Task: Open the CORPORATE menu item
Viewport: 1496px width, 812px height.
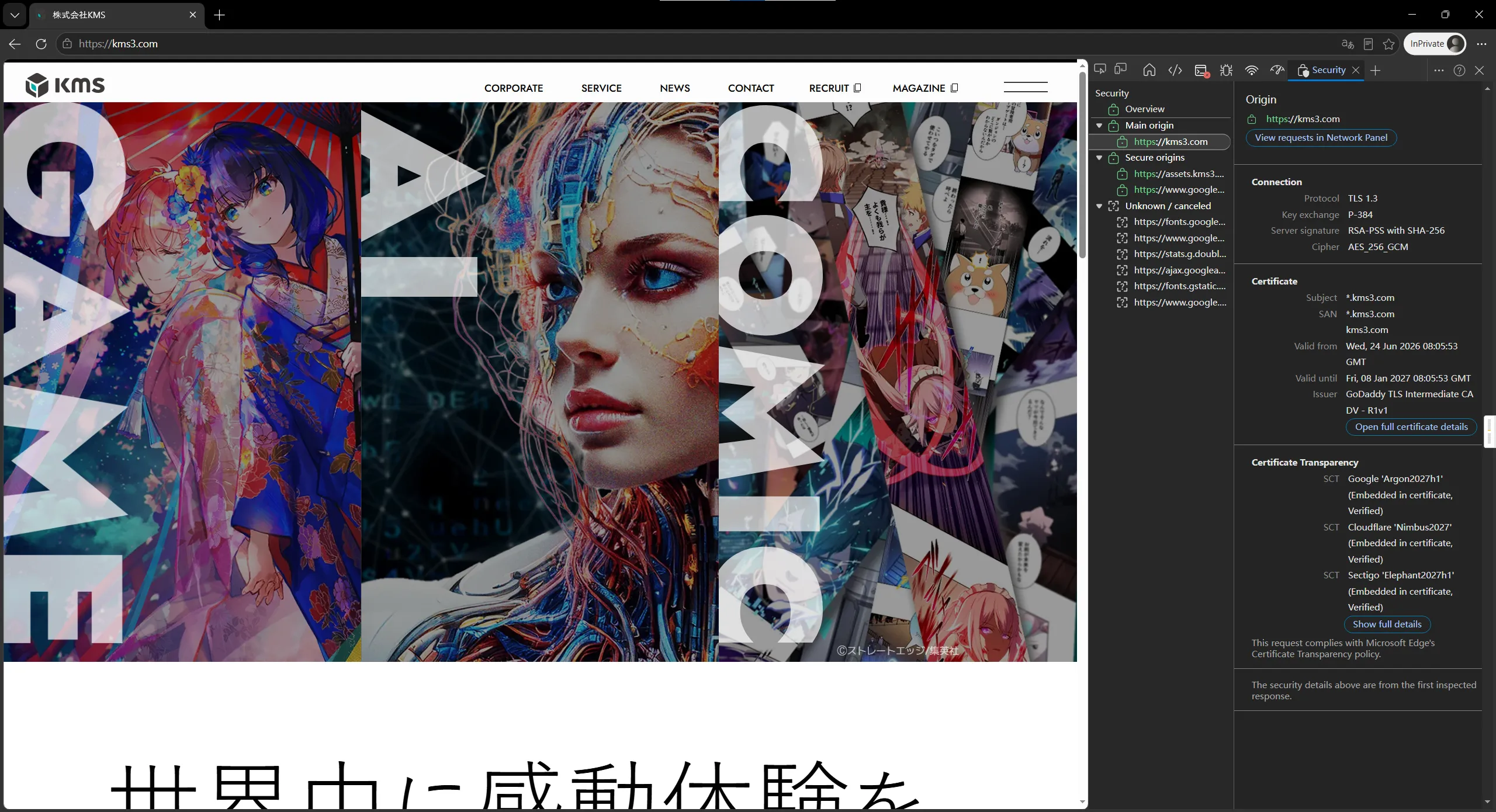Action: coord(514,88)
